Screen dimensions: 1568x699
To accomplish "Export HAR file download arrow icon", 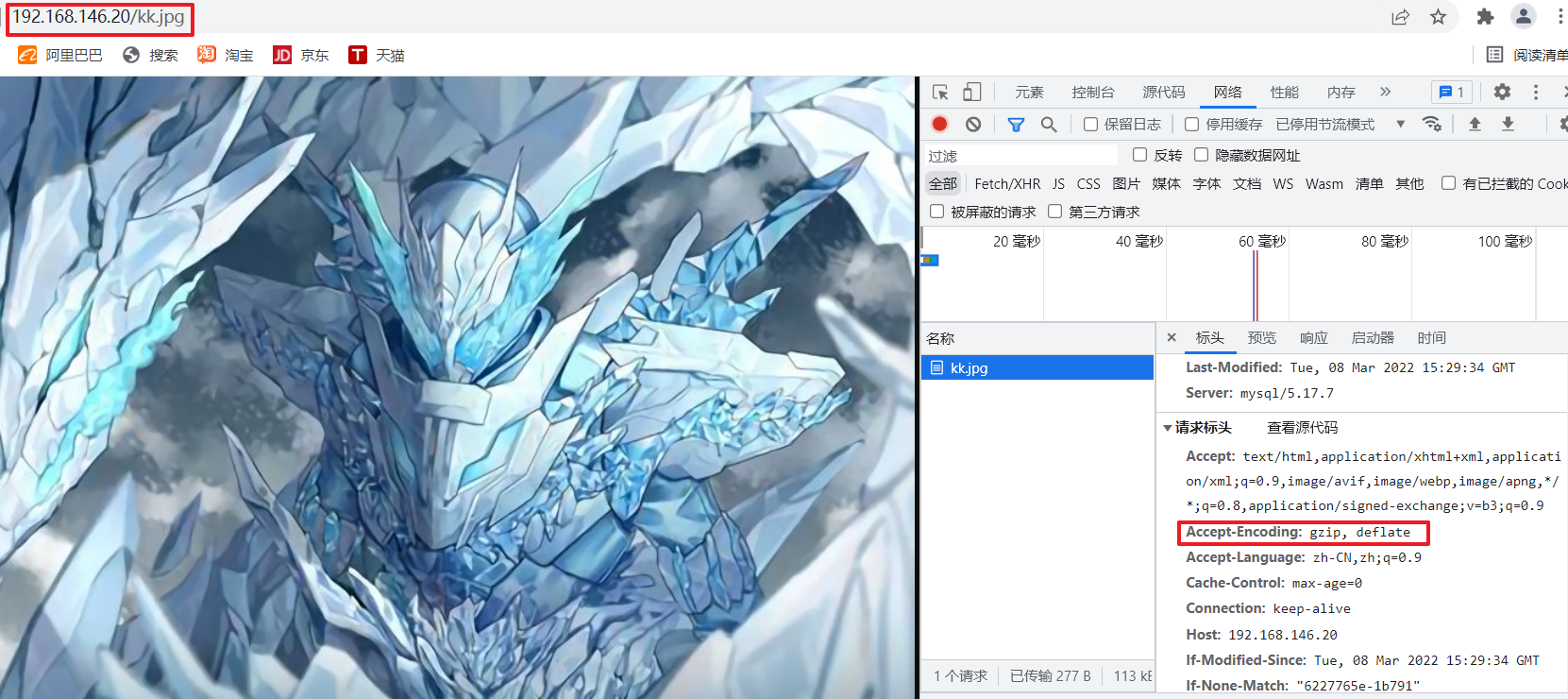I will pos(1508,124).
